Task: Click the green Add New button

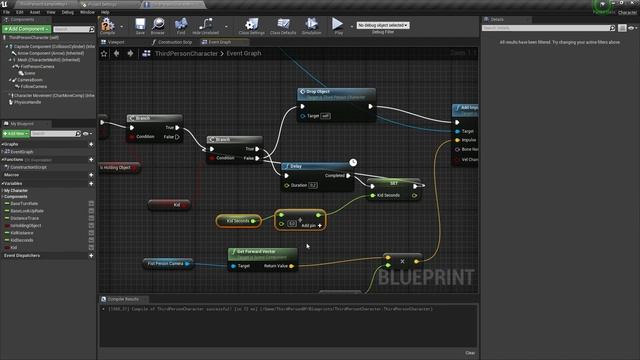Action: coord(16,133)
